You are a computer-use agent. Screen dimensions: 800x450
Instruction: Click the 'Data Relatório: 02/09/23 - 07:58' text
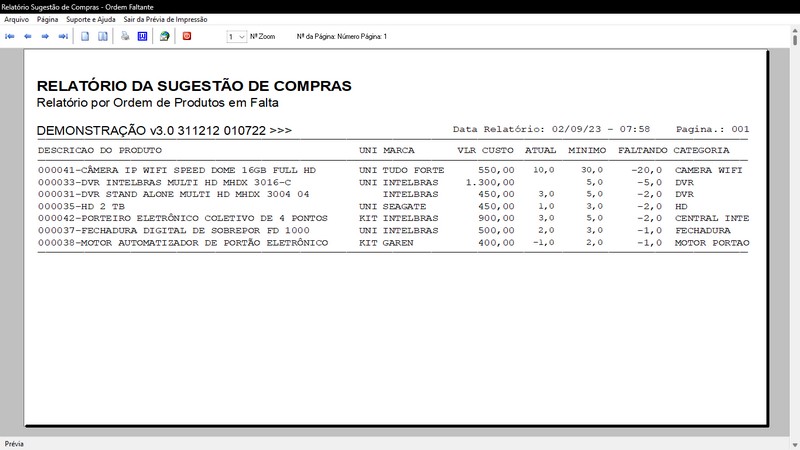(551, 129)
